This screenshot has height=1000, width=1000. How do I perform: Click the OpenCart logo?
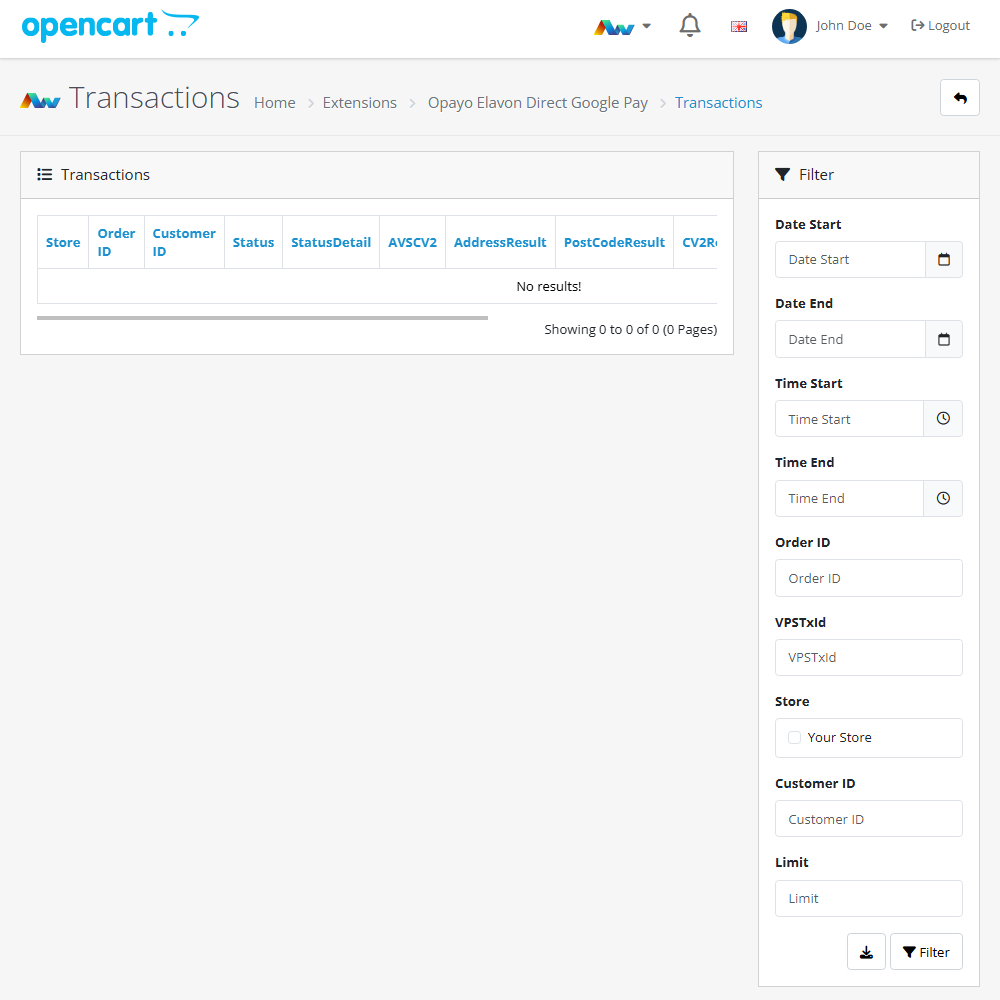click(x=110, y=26)
